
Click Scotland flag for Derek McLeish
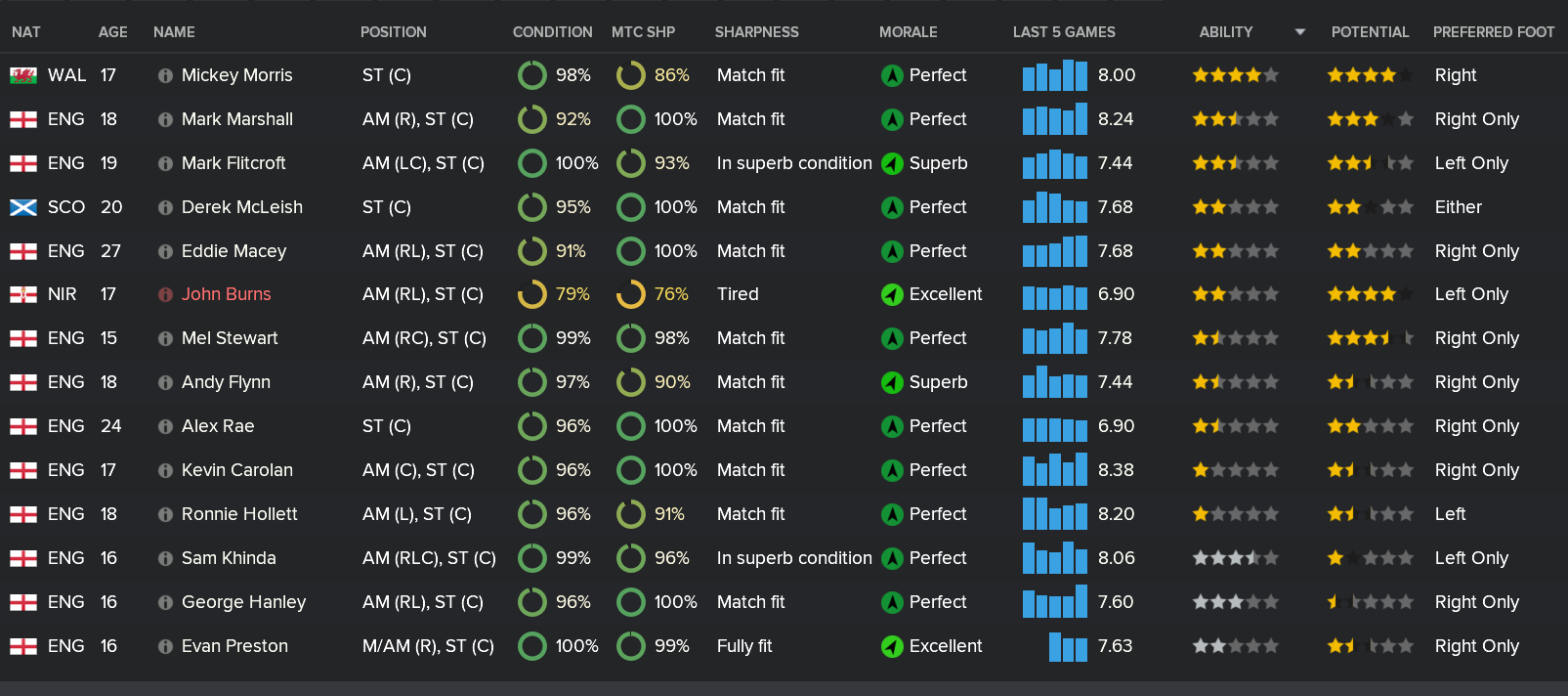point(23,207)
